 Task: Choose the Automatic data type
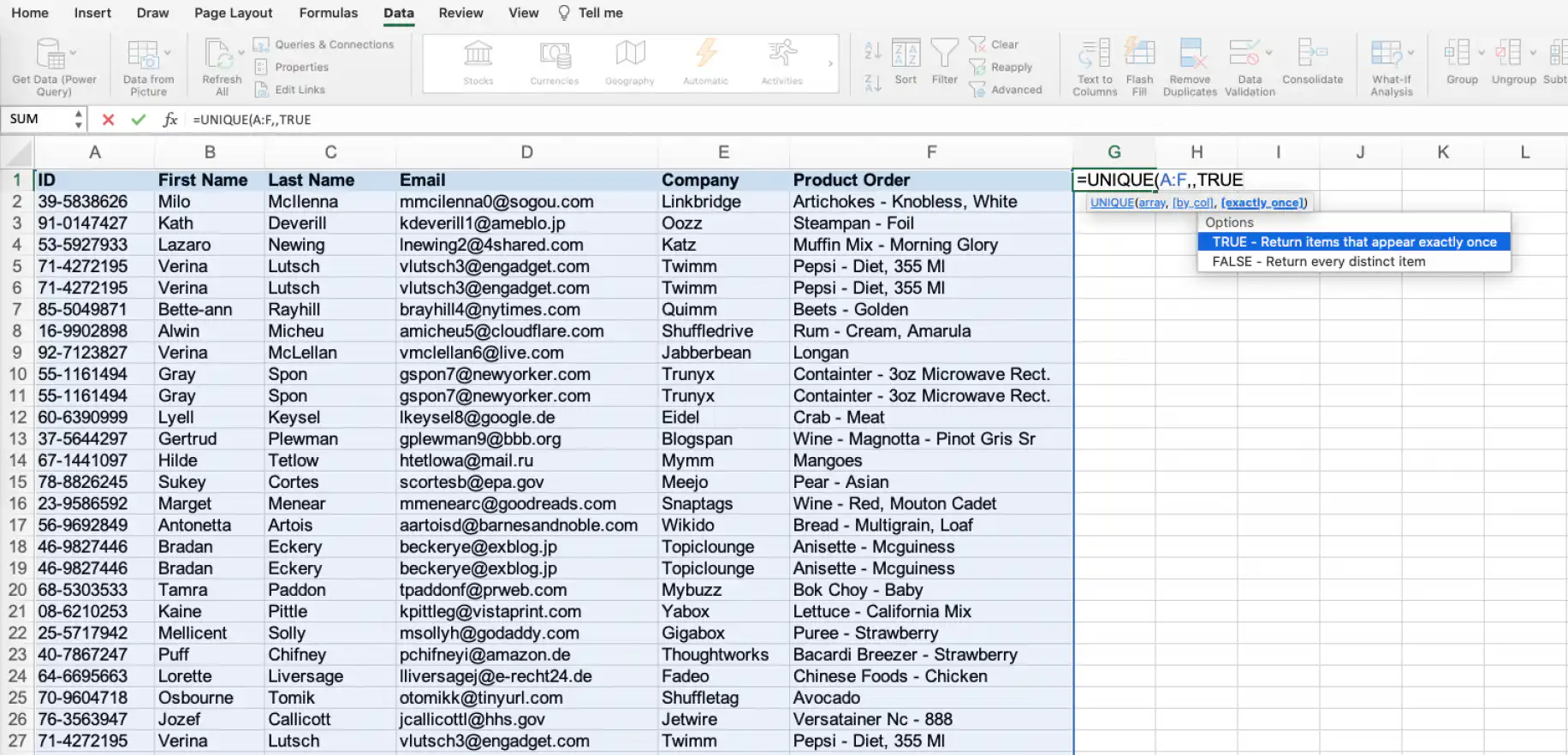pos(706,62)
